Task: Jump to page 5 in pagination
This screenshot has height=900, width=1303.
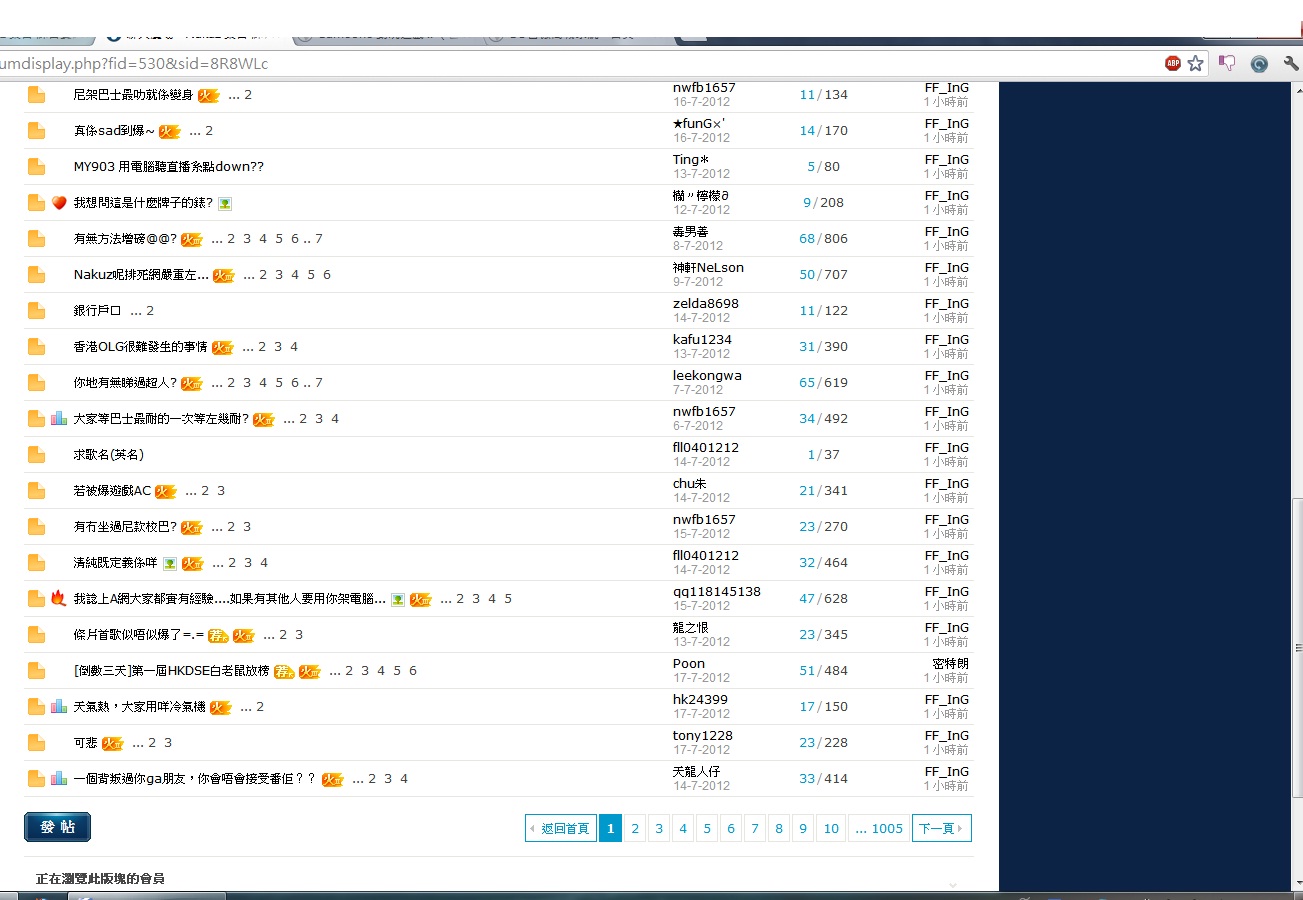Action: pyautogui.click(x=707, y=828)
